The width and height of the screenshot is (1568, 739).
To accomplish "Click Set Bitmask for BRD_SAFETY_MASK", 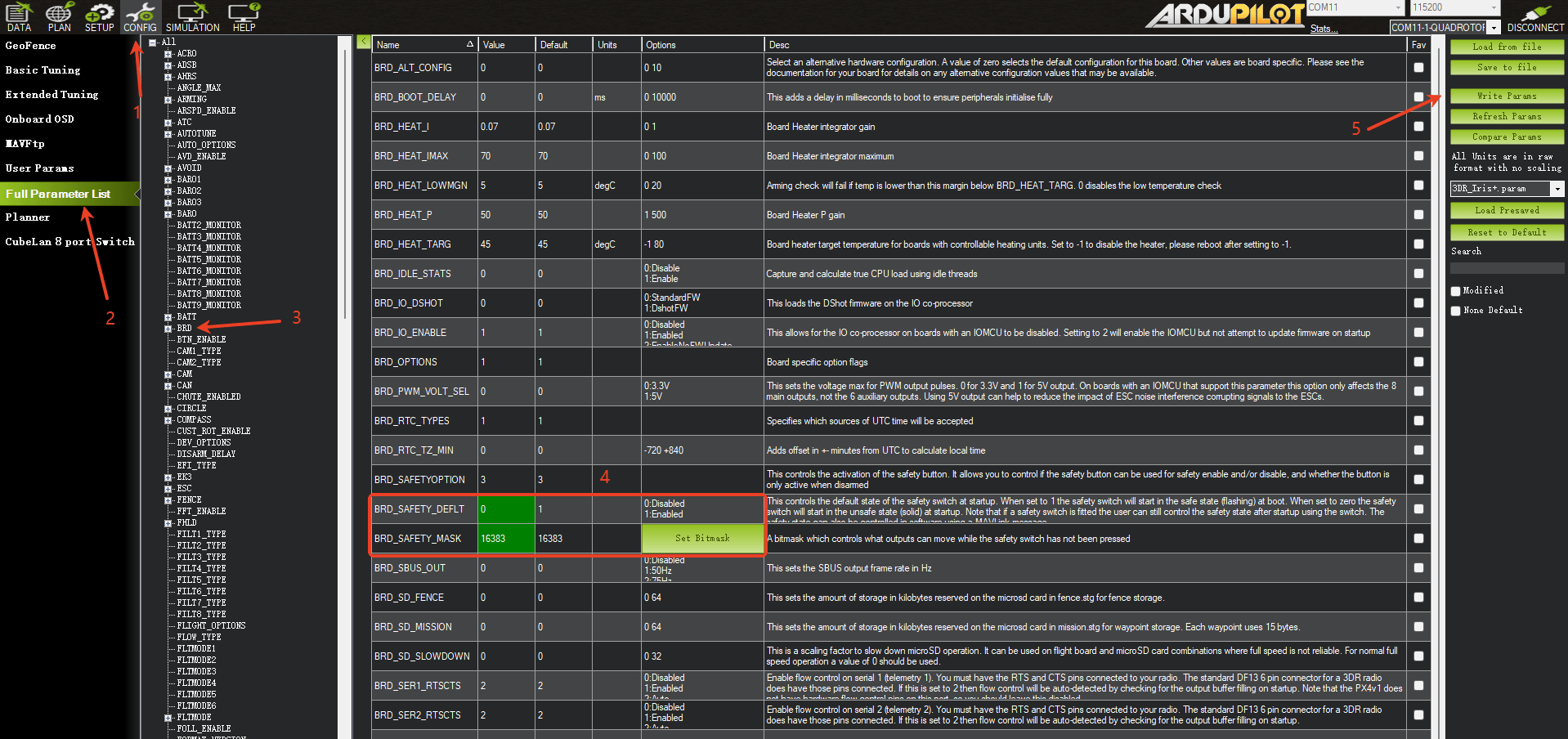I will [702, 538].
